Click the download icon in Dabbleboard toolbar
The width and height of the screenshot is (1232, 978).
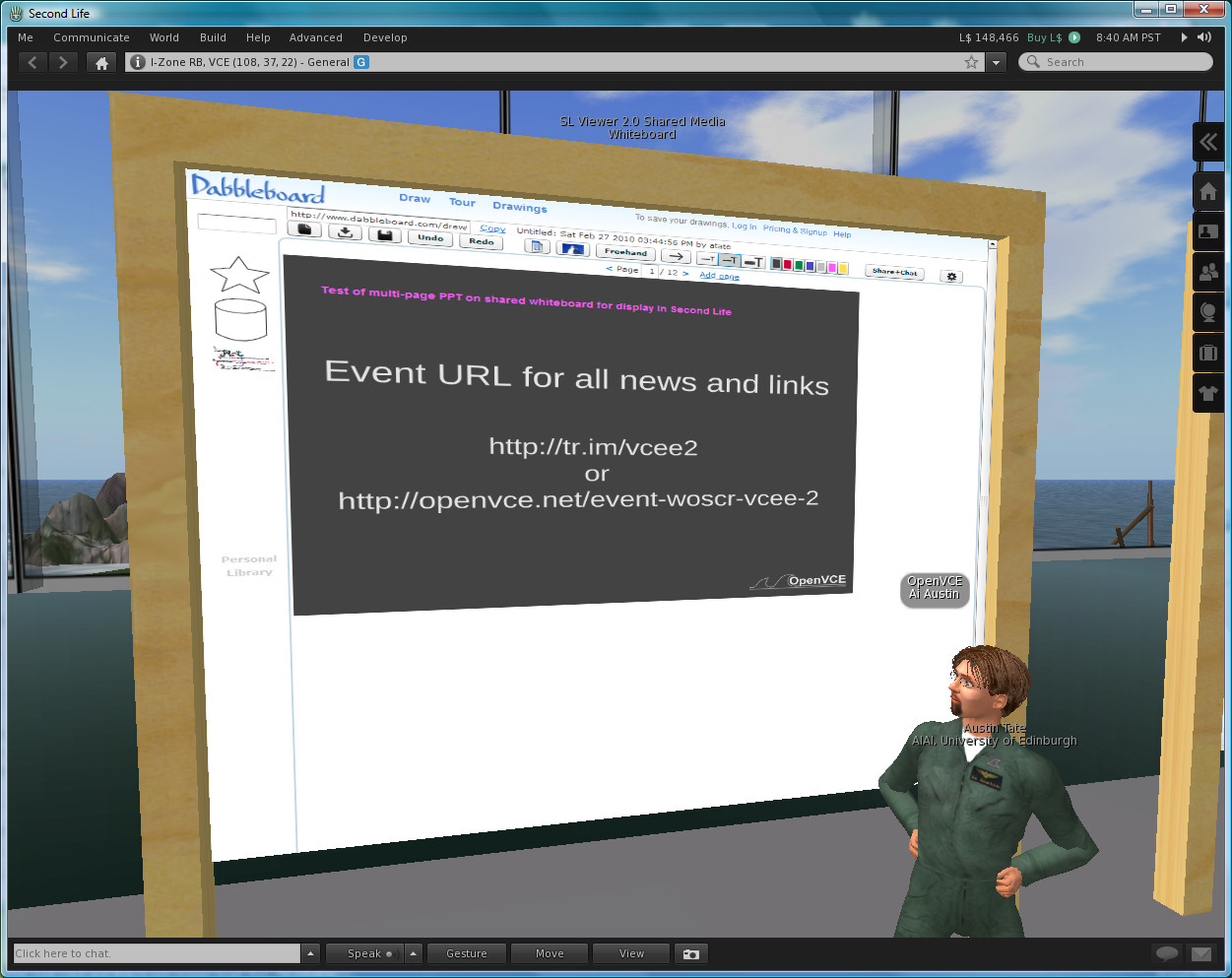coord(345,232)
